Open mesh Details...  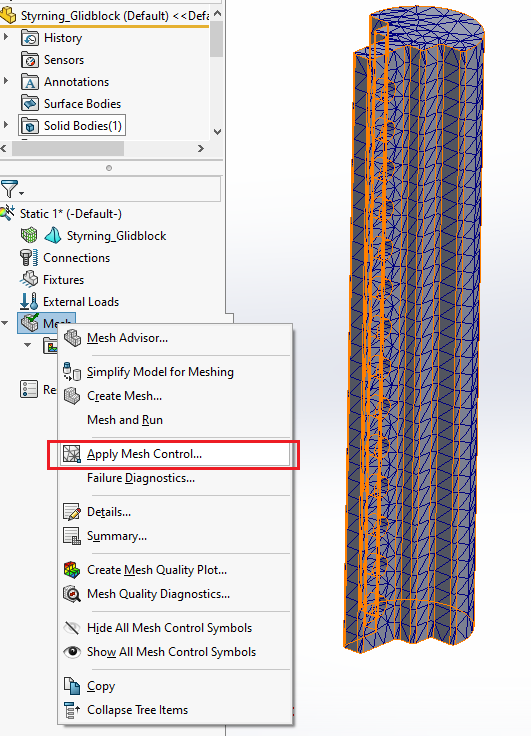(x=109, y=512)
